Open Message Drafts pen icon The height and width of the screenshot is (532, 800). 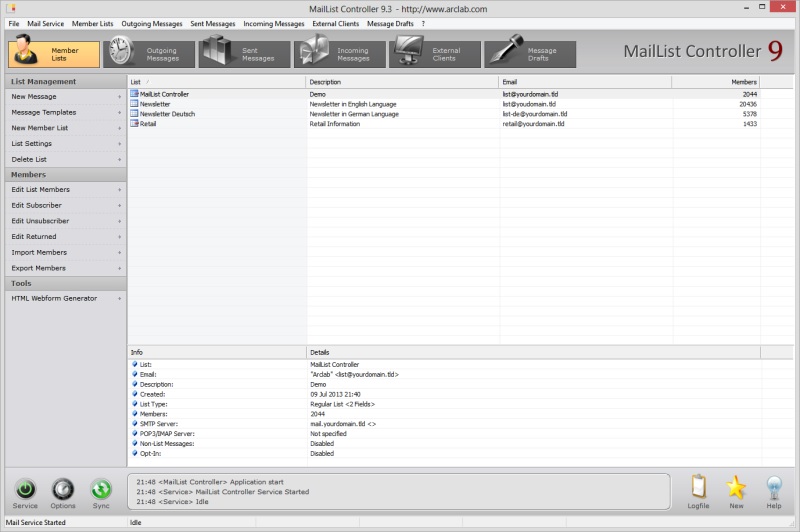click(x=506, y=49)
